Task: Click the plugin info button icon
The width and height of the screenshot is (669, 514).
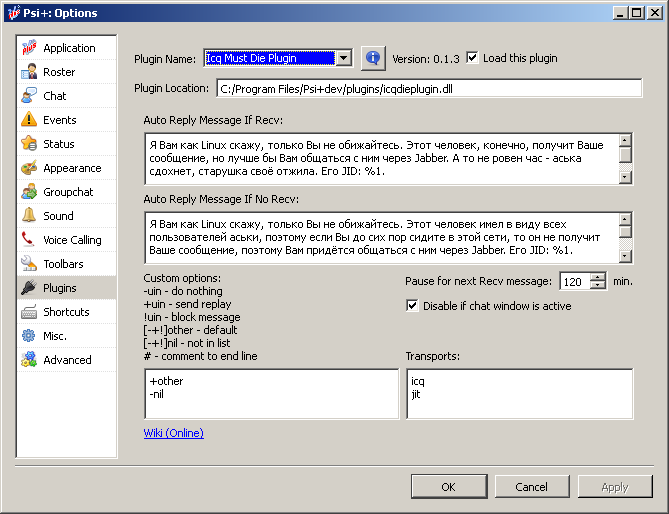Action: [373, 58]
